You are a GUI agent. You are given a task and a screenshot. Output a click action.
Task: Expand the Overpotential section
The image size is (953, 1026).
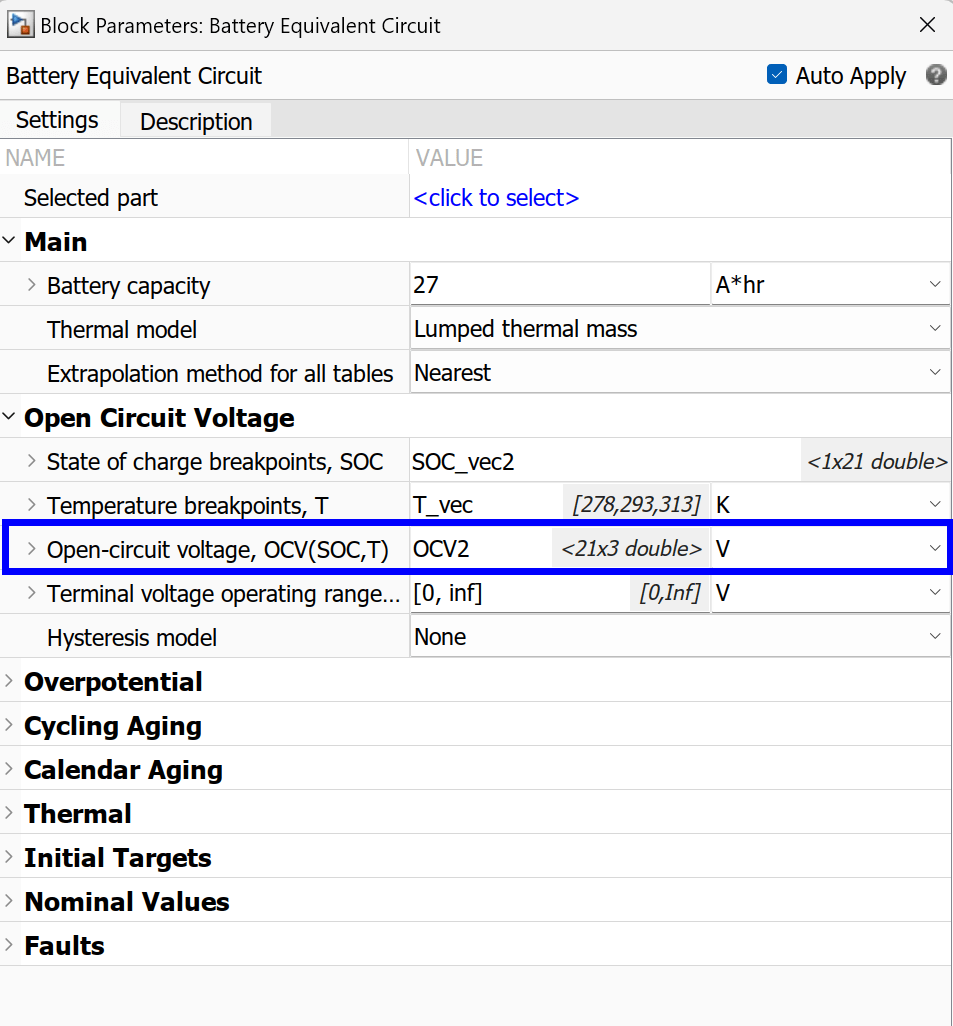point(10,681)
